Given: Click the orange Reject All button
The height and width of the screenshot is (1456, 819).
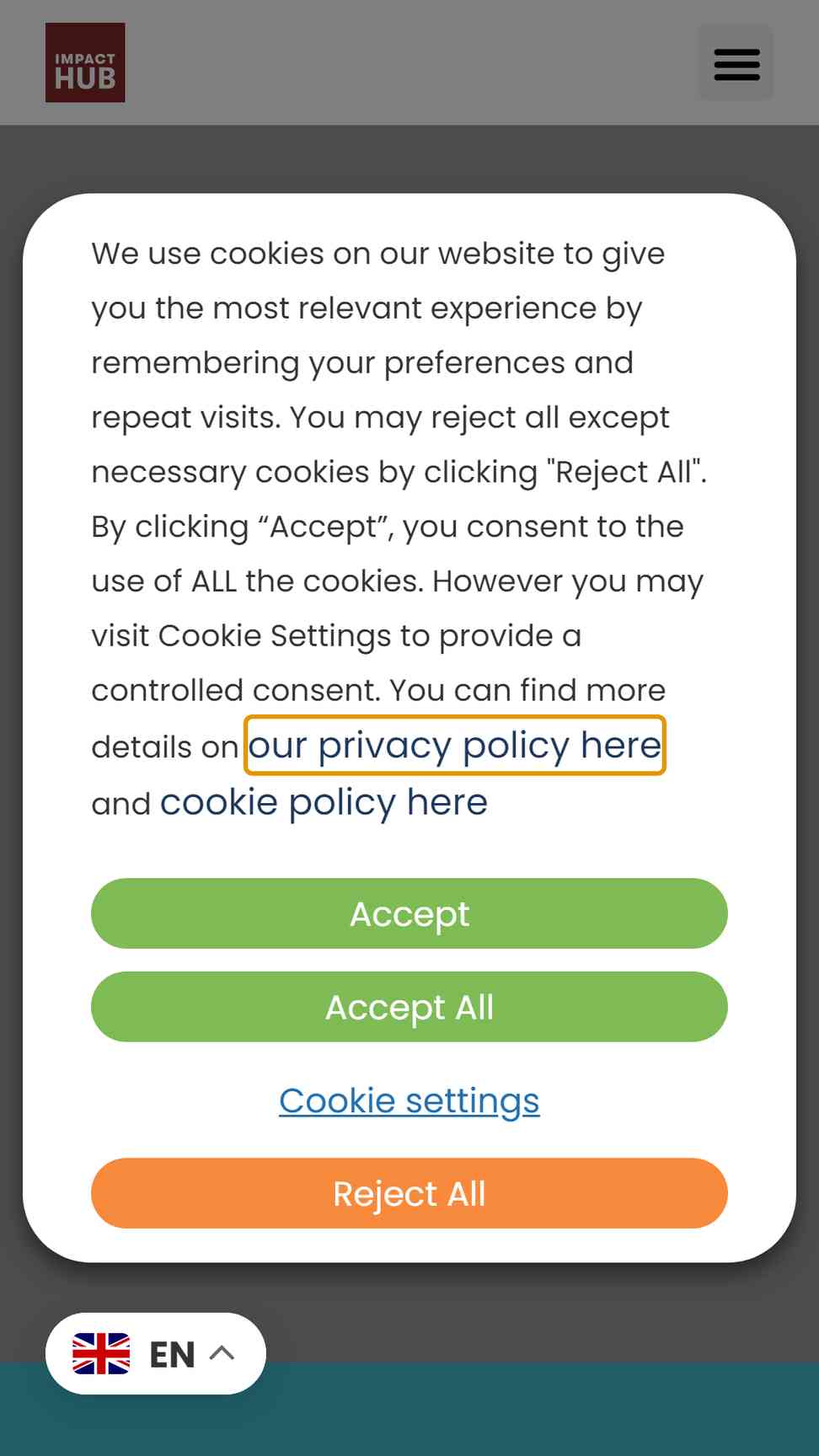Looking at the screenshot, I should 409,1193.
